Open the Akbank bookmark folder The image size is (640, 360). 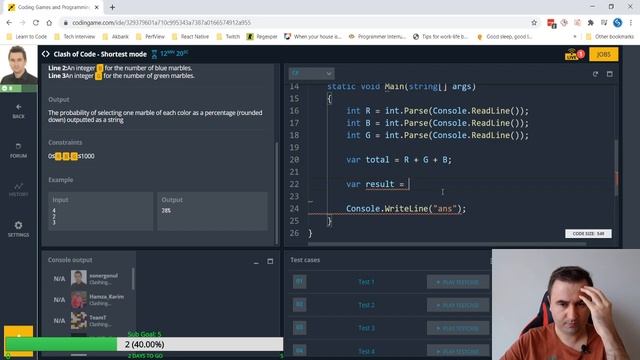tap(116, 37)
